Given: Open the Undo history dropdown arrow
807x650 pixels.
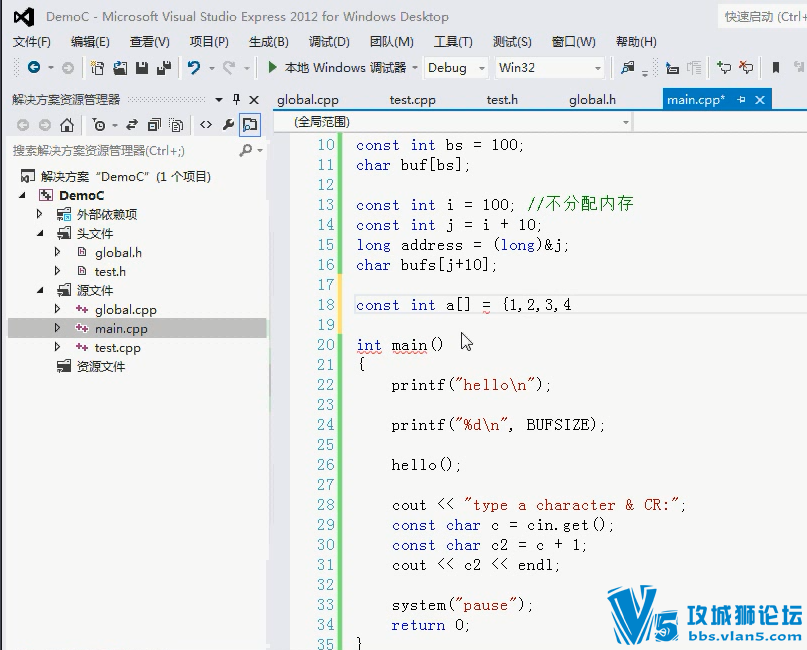Looking at the screenshot, I should tap(212, 67).
